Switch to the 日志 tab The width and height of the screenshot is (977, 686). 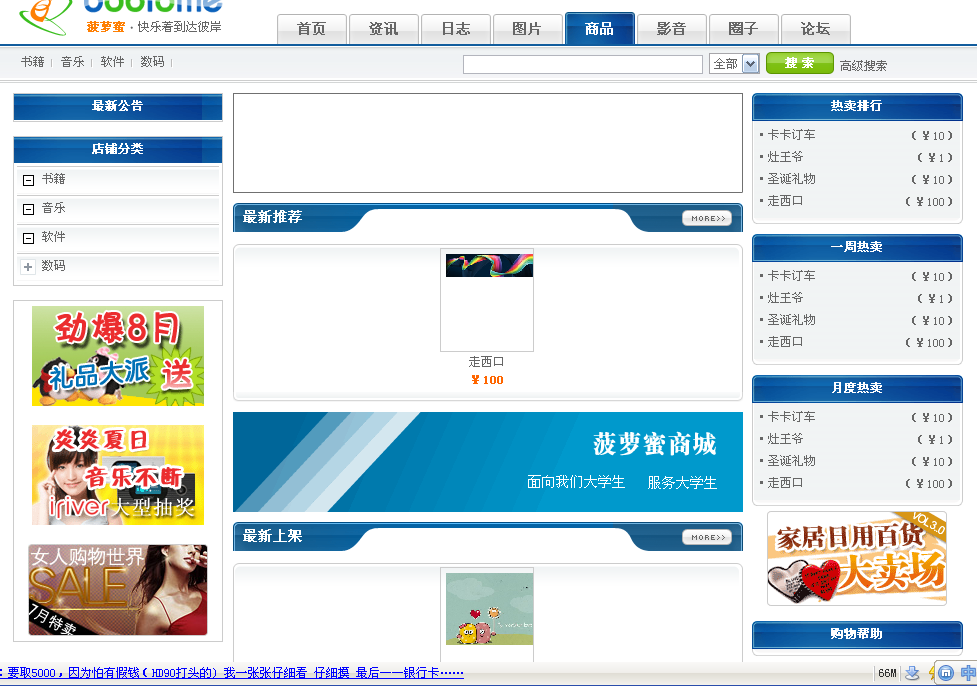pyautogui.click(x=455, y=29)
